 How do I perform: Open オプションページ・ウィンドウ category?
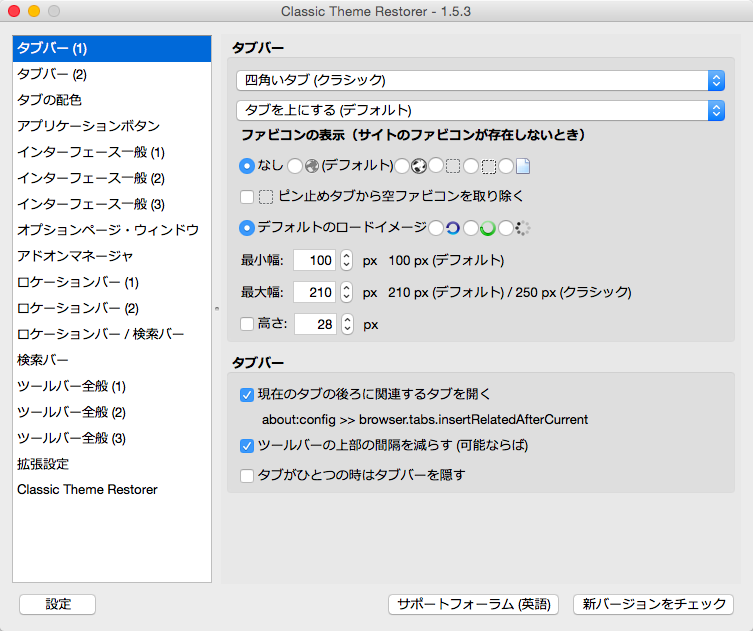point(112,230)
